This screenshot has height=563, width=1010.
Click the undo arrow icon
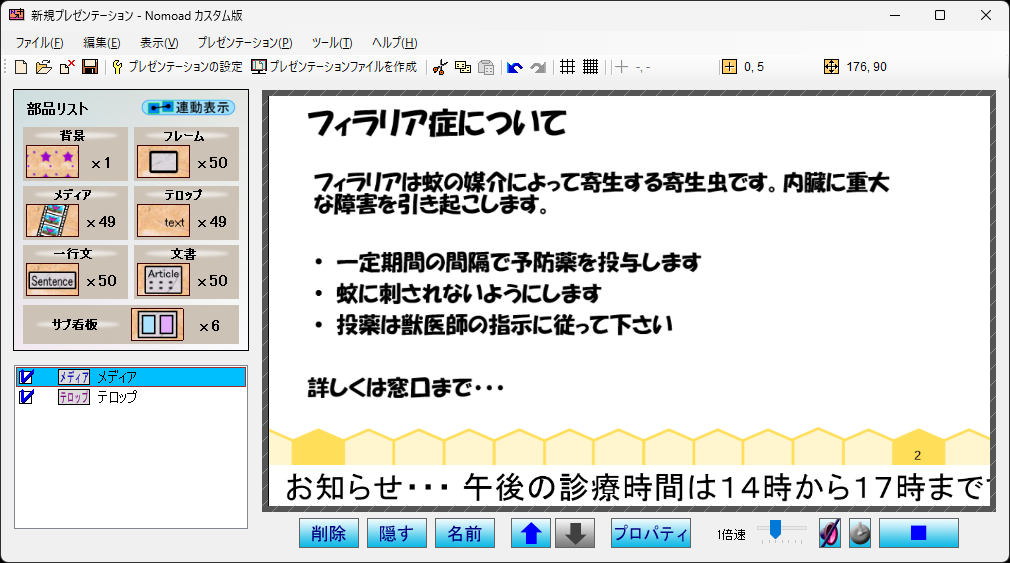(x=515, y=67)
